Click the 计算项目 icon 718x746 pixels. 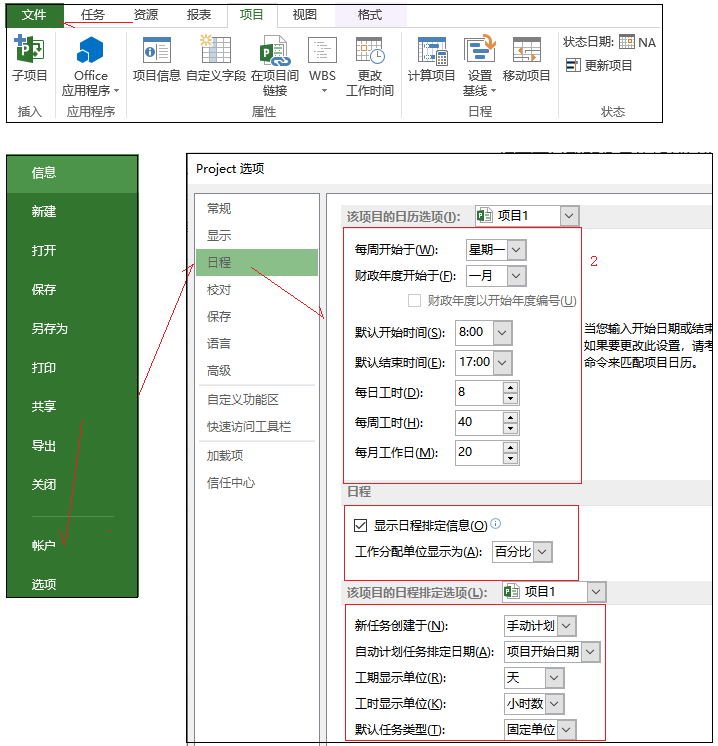coord(432,50)
